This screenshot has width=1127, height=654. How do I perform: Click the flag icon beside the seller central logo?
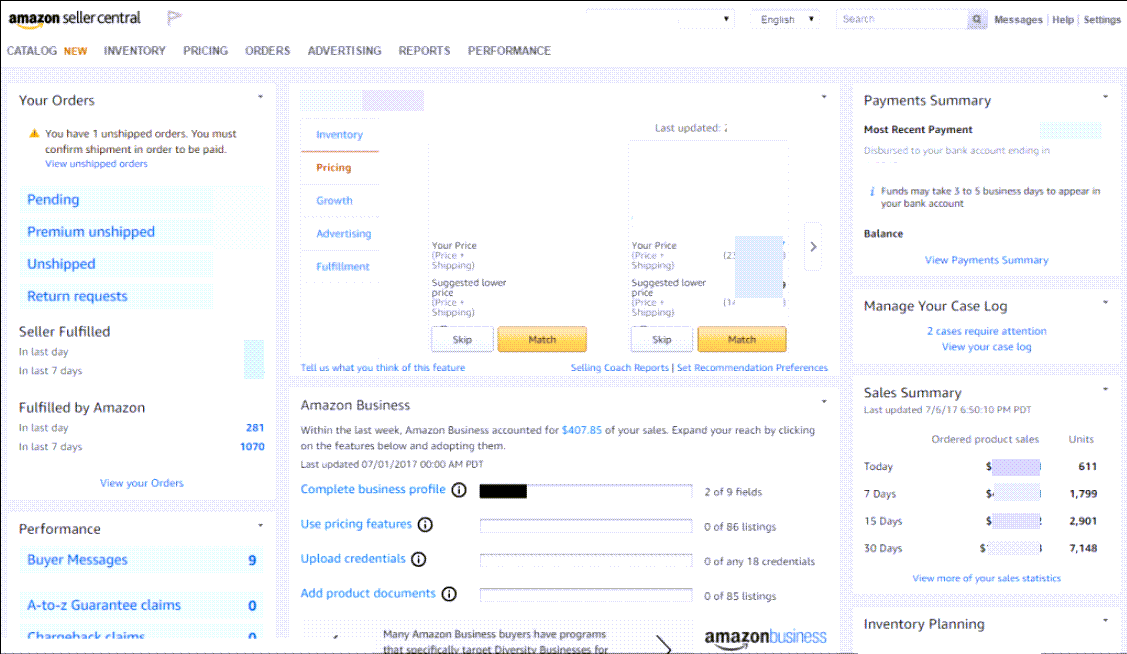tap(174, 18)
